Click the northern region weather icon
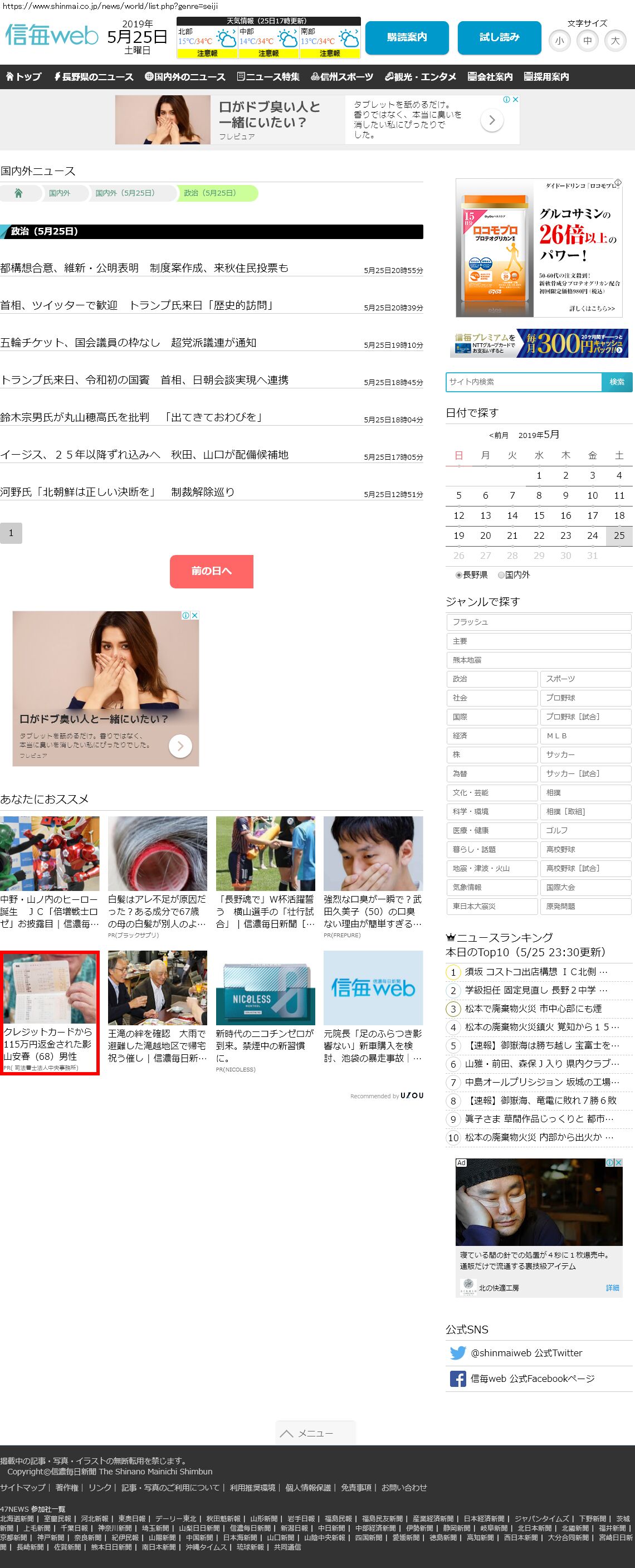Screen dimensions: 635x1568 (x=226, y=40)
